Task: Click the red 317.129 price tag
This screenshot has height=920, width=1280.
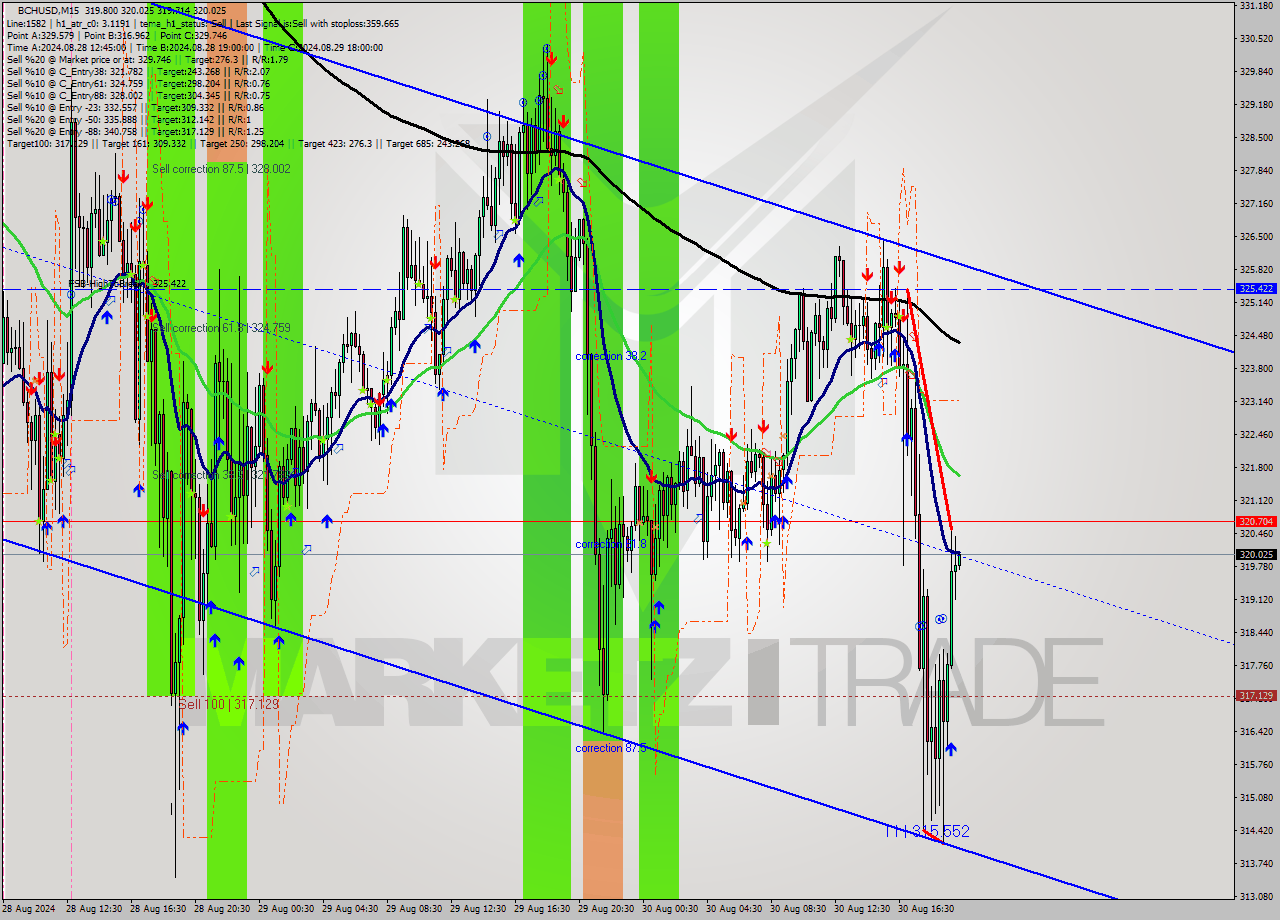Action: (x=1256, y=695)
